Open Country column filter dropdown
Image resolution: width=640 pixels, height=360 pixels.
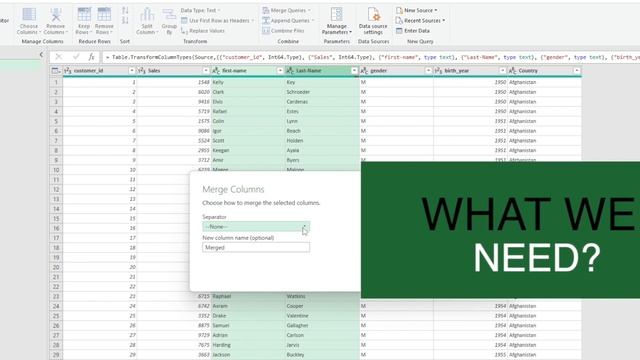point(577,71)
